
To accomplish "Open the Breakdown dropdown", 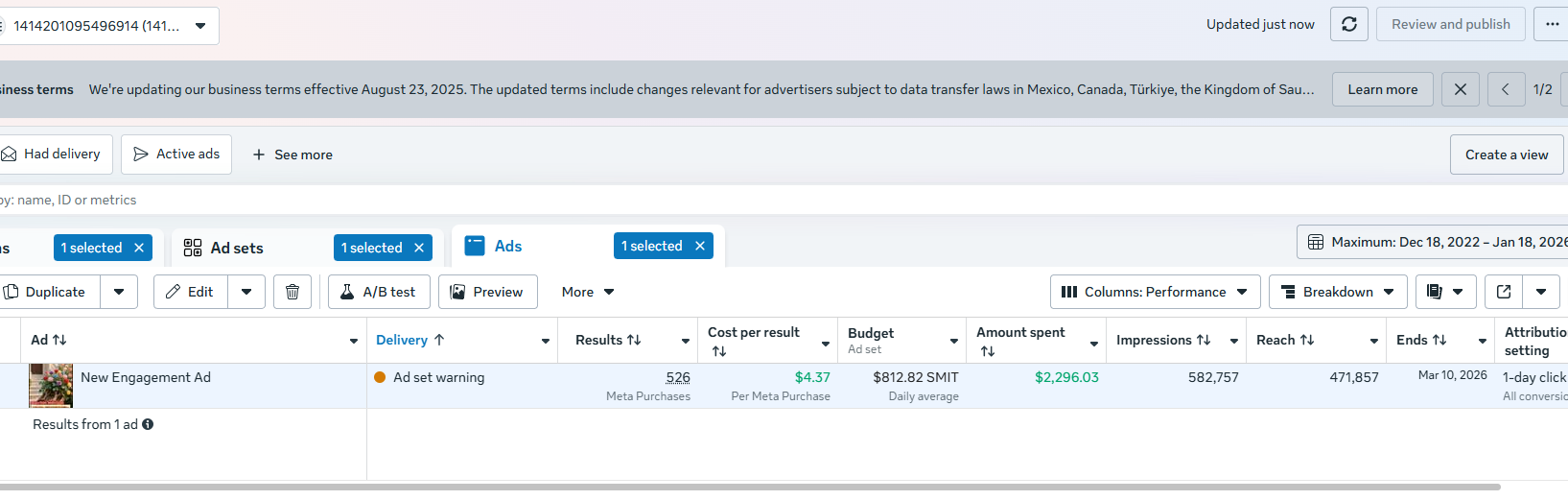I will (x=1338, y=292).
